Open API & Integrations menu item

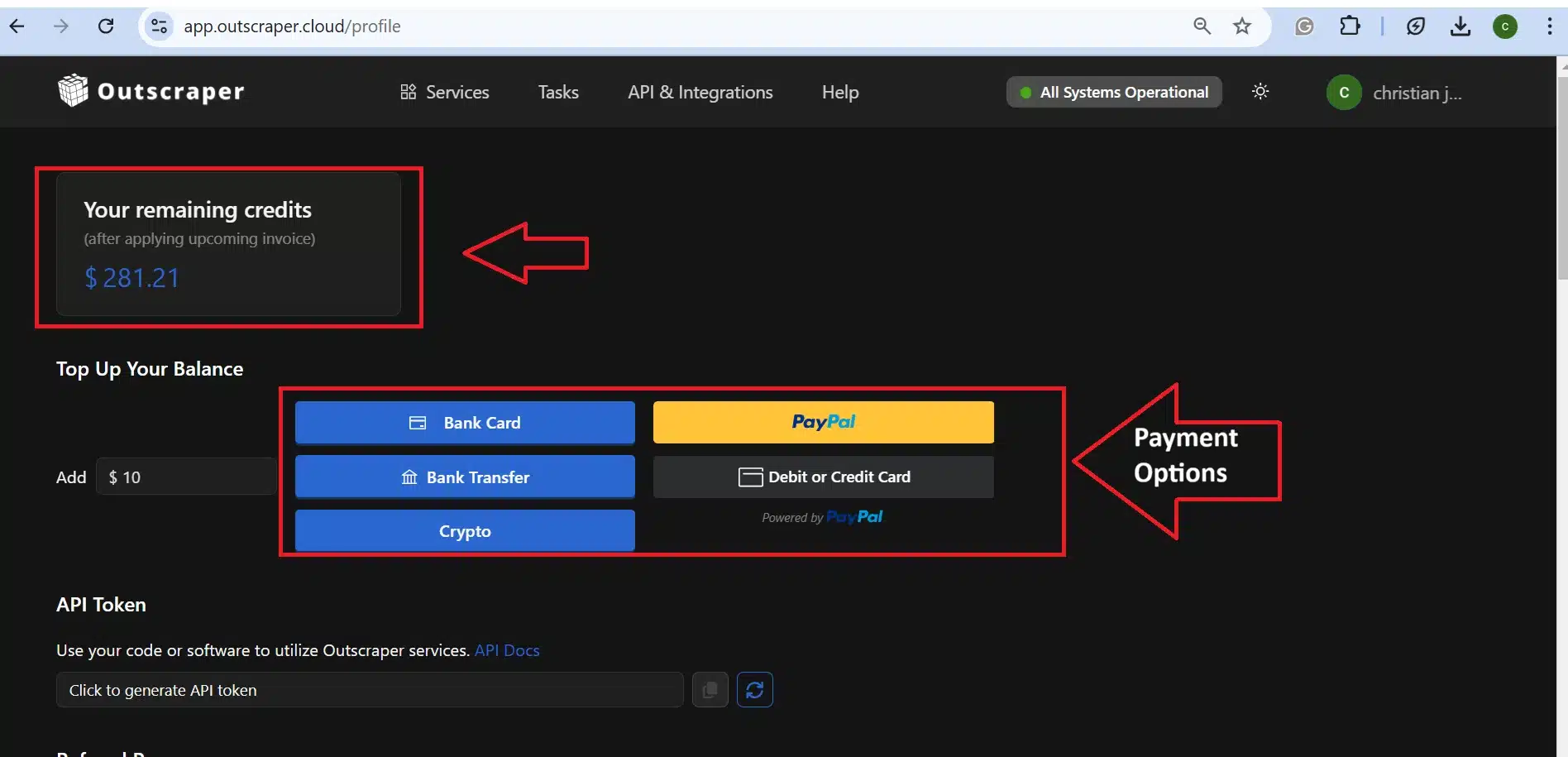700,92
